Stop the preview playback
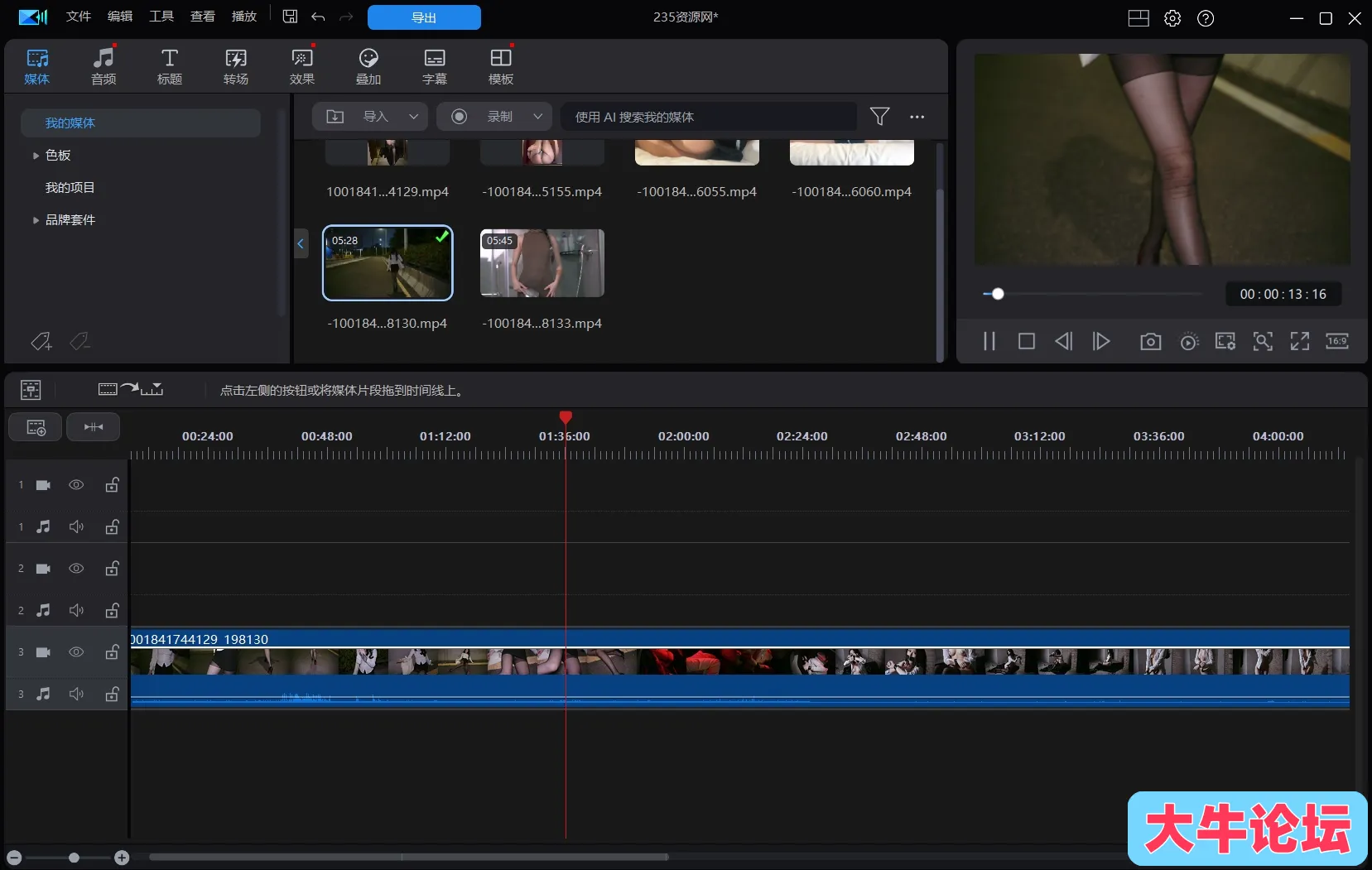Screen dimensions: 1372x870 [x=1027, y=341]
